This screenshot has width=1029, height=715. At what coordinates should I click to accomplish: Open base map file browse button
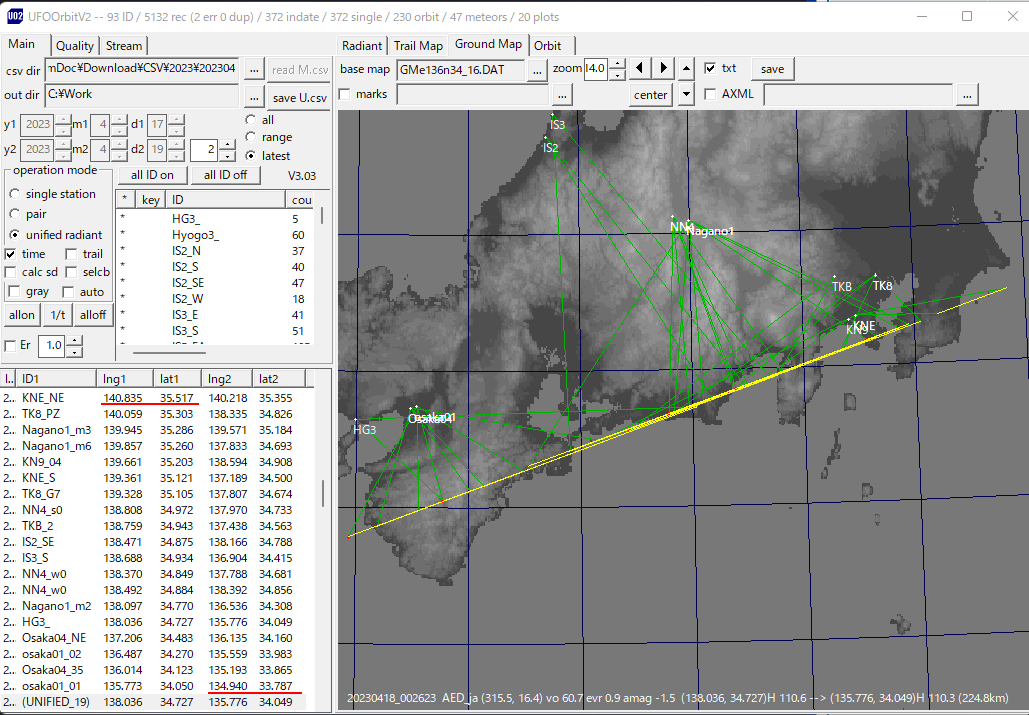coord(537,70)
